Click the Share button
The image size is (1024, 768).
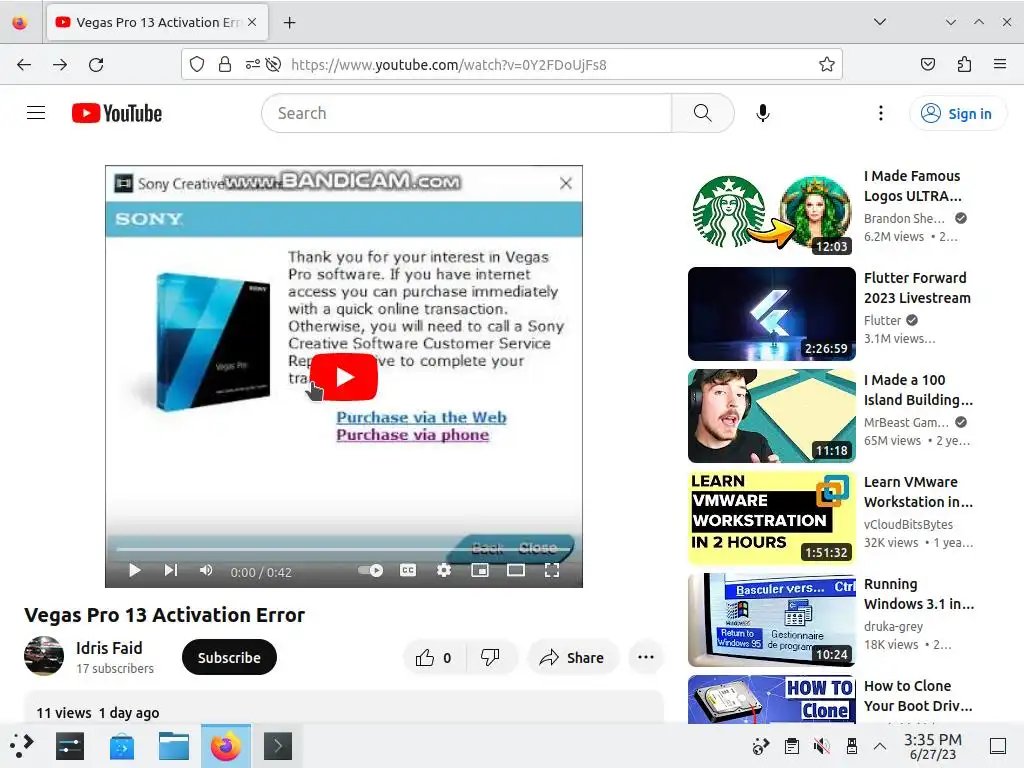tap(572, 658)
